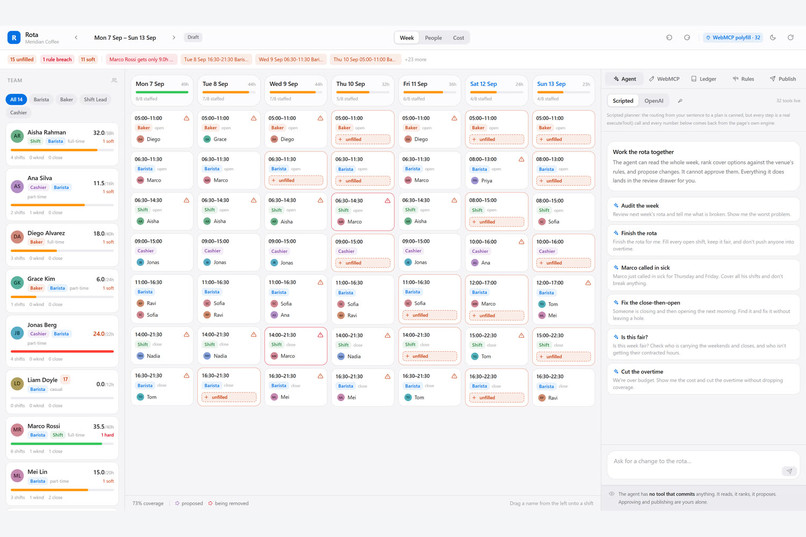Viewport: 806px width, 537px height.
Task: Select the Scripted planner option
Action: 622,101
